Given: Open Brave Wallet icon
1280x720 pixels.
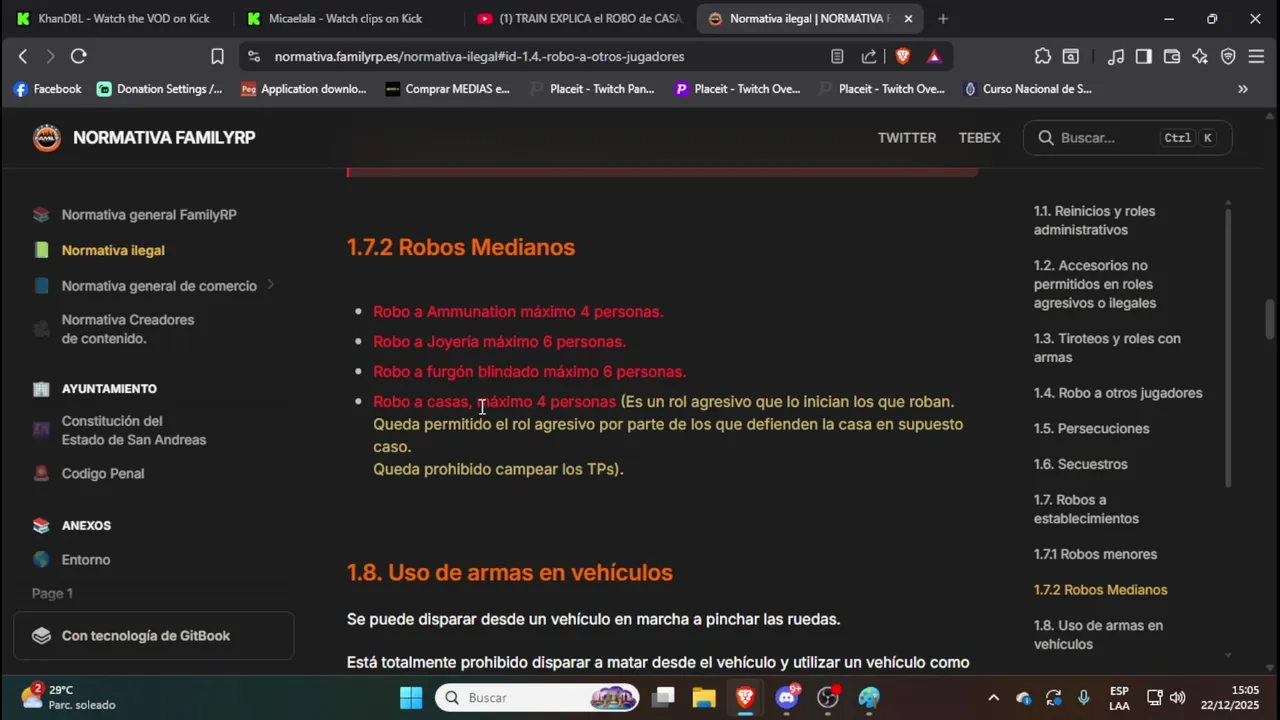Looking at the screenshot, I should click(x=1172, y=57).
